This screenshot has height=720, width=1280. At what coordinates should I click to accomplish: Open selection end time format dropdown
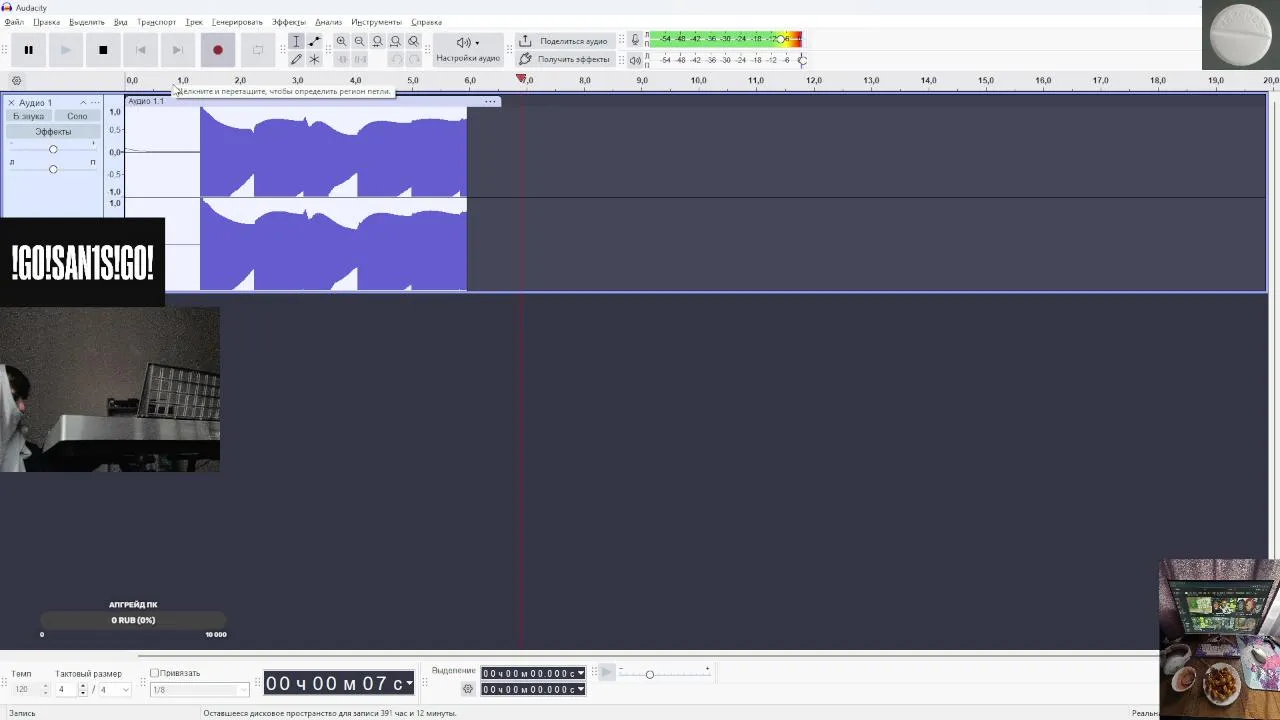(581, 689)
